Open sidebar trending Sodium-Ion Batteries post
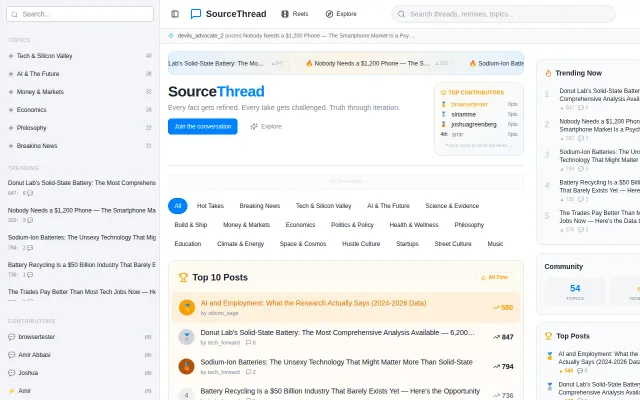Screen dimensions: 640x400 pyautogui.click(x=82, y=242)
